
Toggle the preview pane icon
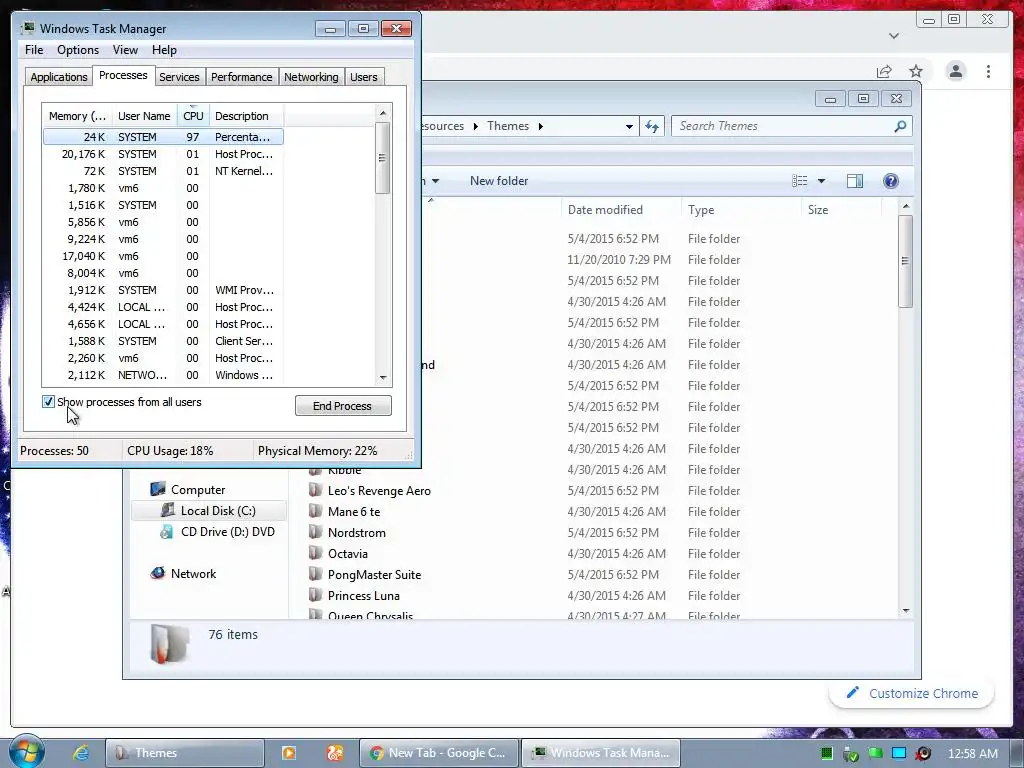855,181
